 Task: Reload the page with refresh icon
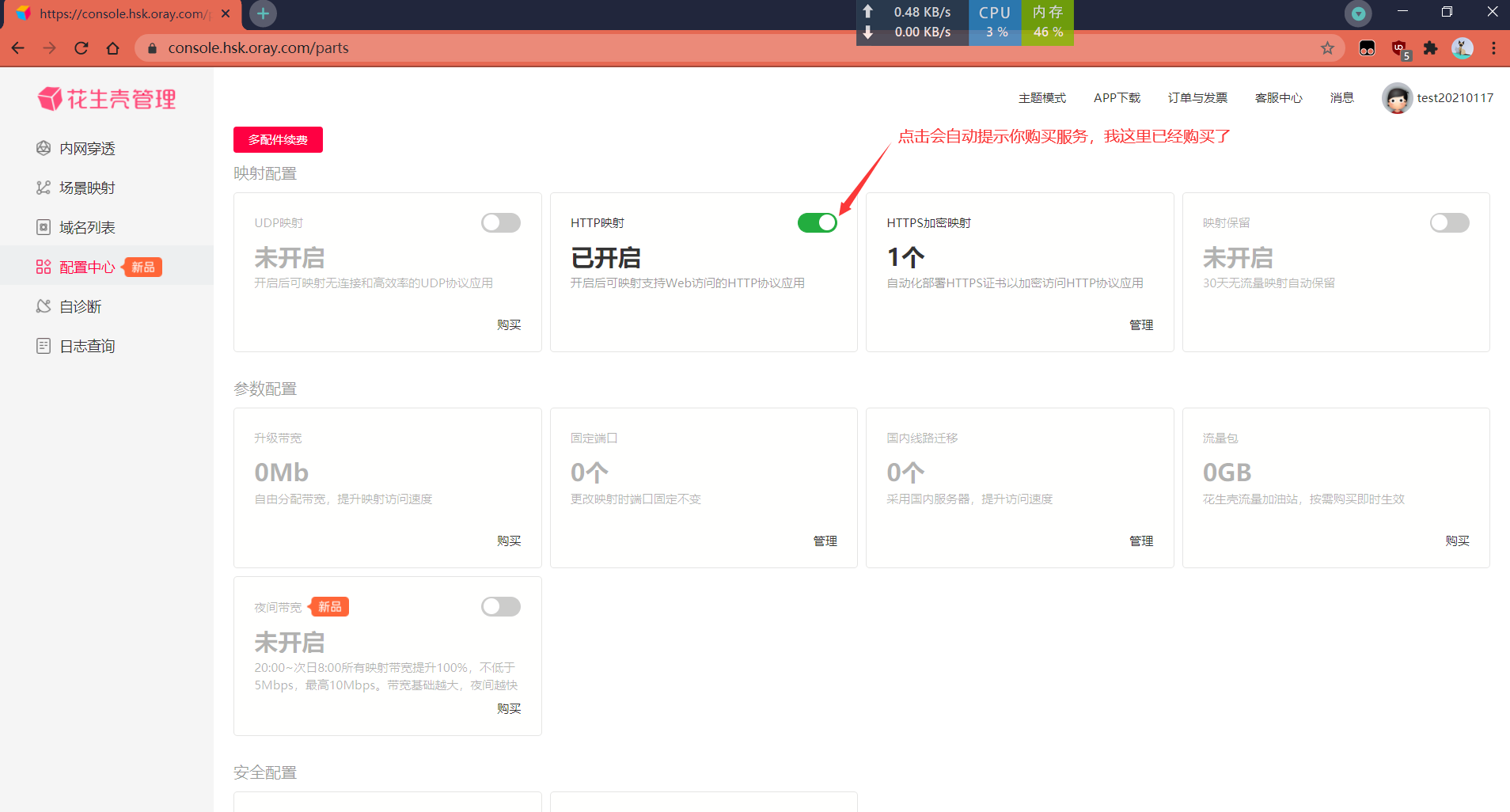point(81,48)
